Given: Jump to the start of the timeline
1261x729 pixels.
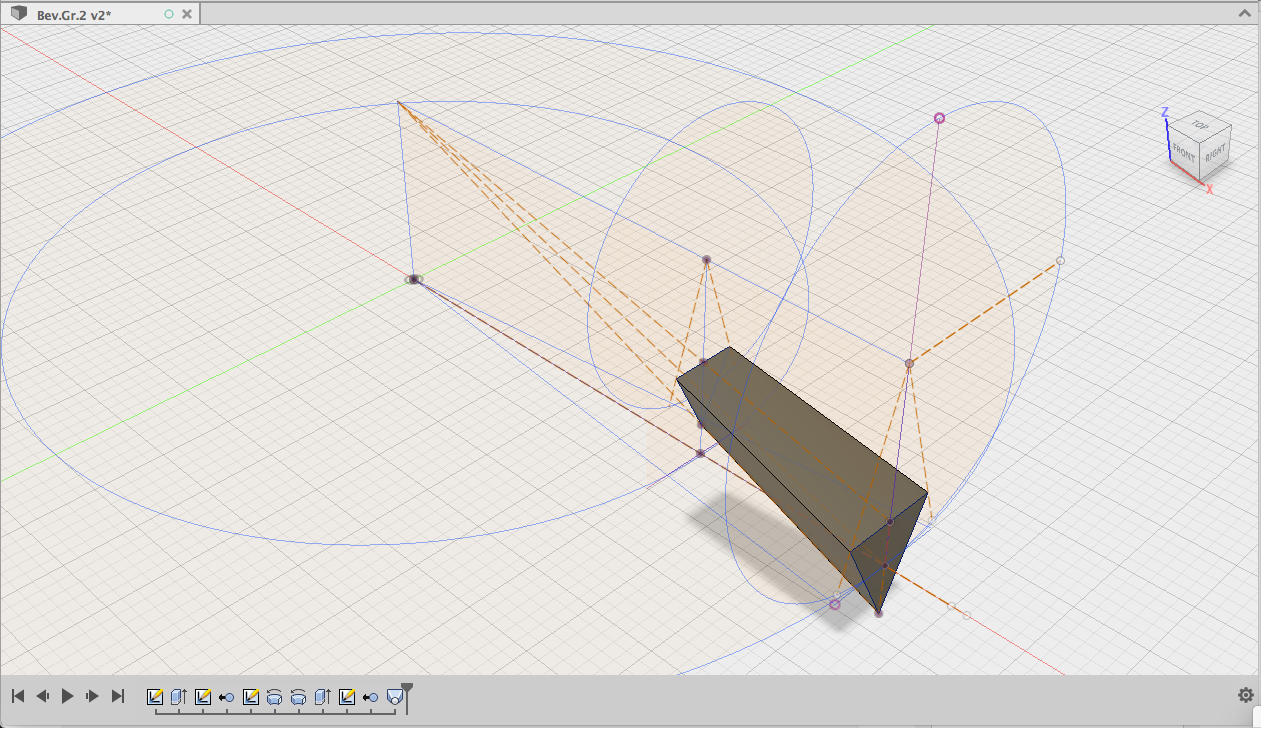Looking at the screenshot, I should point(18,696).
